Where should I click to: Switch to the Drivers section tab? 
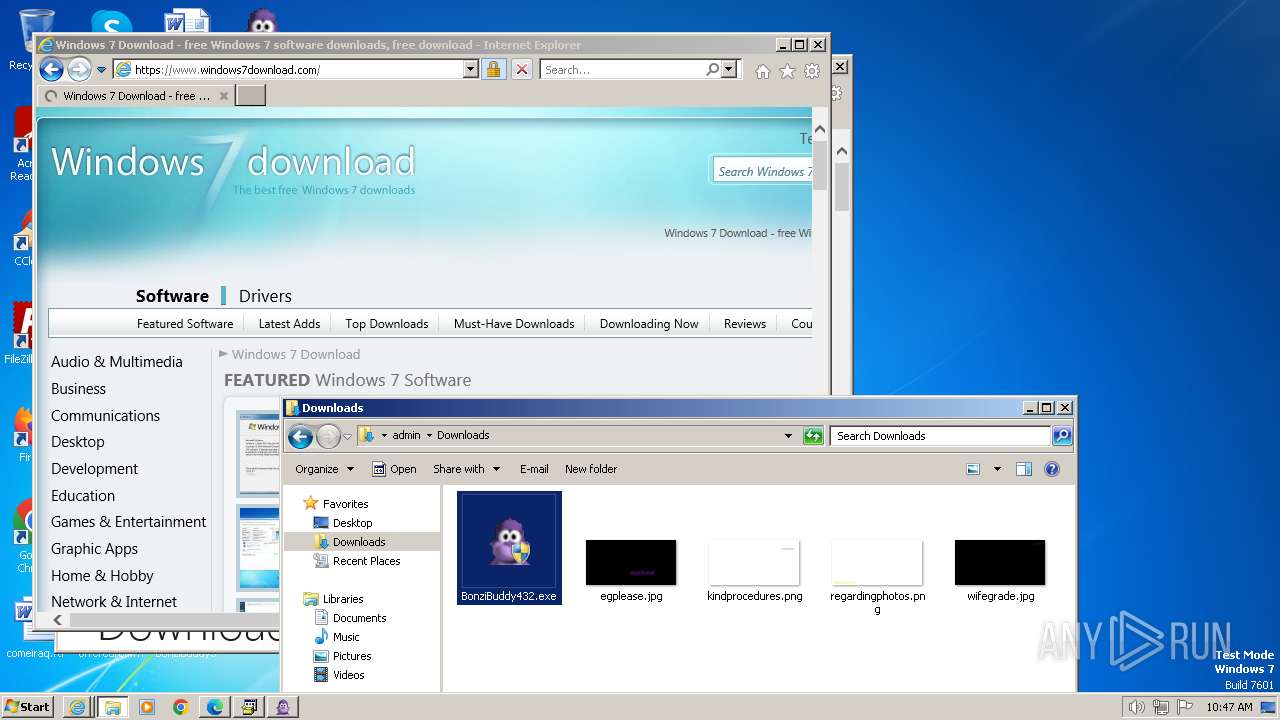point(265,296)
